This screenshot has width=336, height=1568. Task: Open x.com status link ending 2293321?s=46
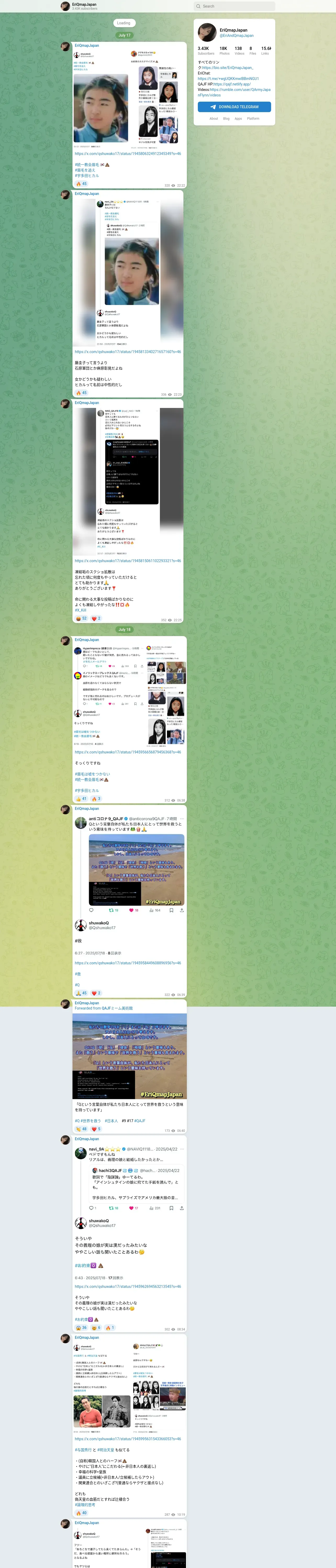click(128, 561)
